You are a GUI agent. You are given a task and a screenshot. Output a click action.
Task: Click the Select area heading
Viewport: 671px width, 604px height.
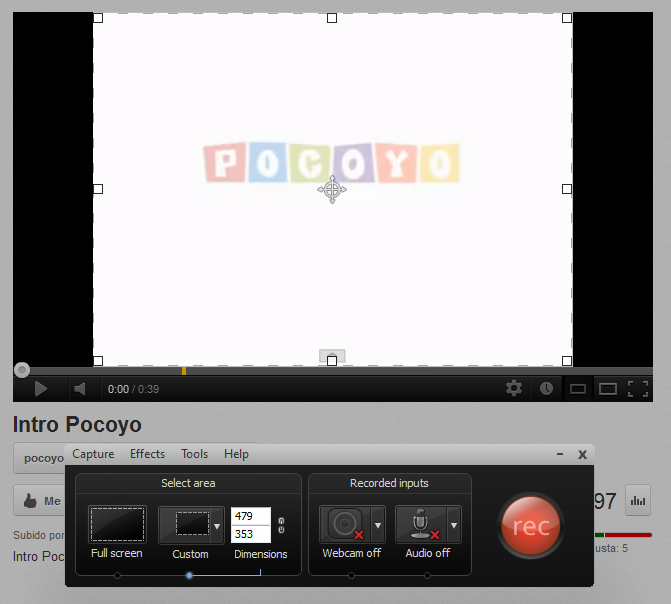(188, 483)
